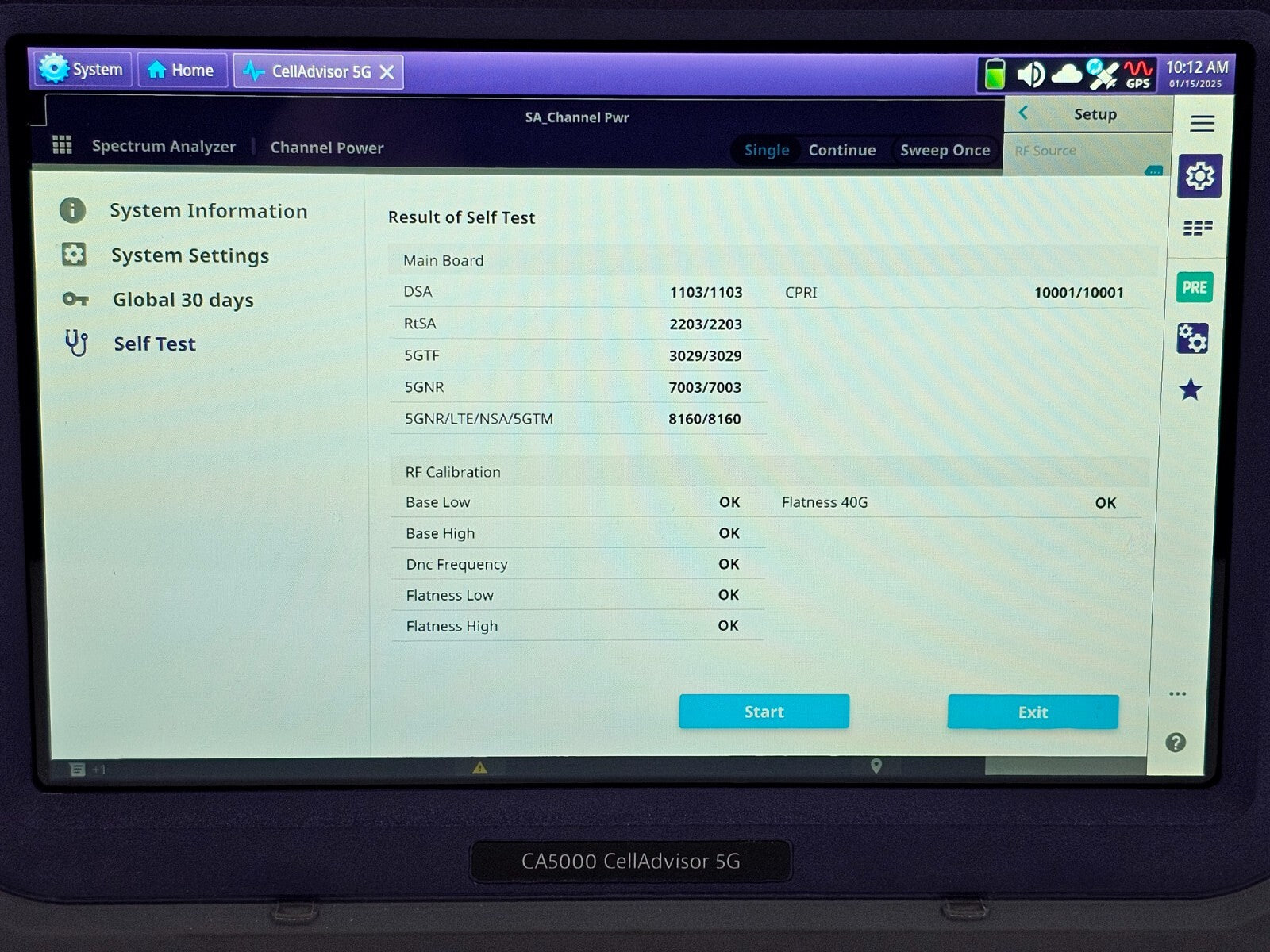
Task: Select the RtSA value 2203/2203
Action: (x=705, y=324)
